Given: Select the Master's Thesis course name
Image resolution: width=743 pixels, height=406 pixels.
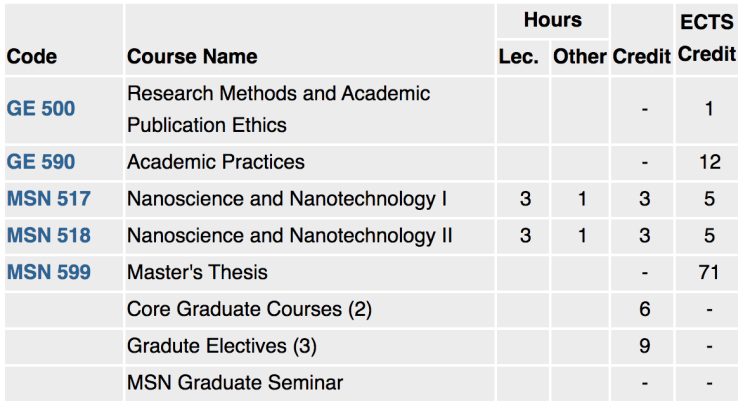Looking at the screenshot, I should pos(197,272).
